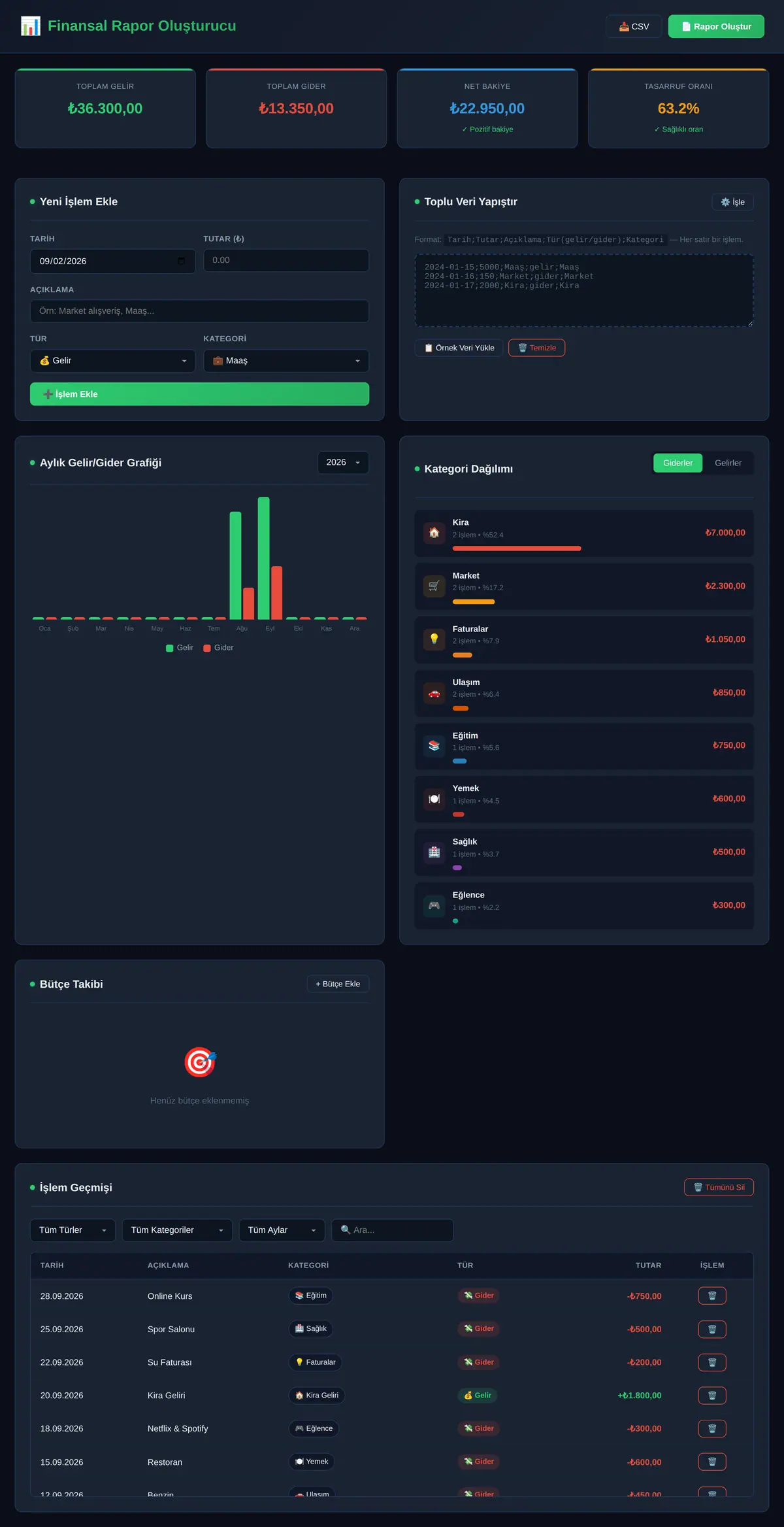Viewport: 784px width, 1527px height.
Task: Toggle Gelirler category view
Action: pyautogui.click(x=728, y=463)
